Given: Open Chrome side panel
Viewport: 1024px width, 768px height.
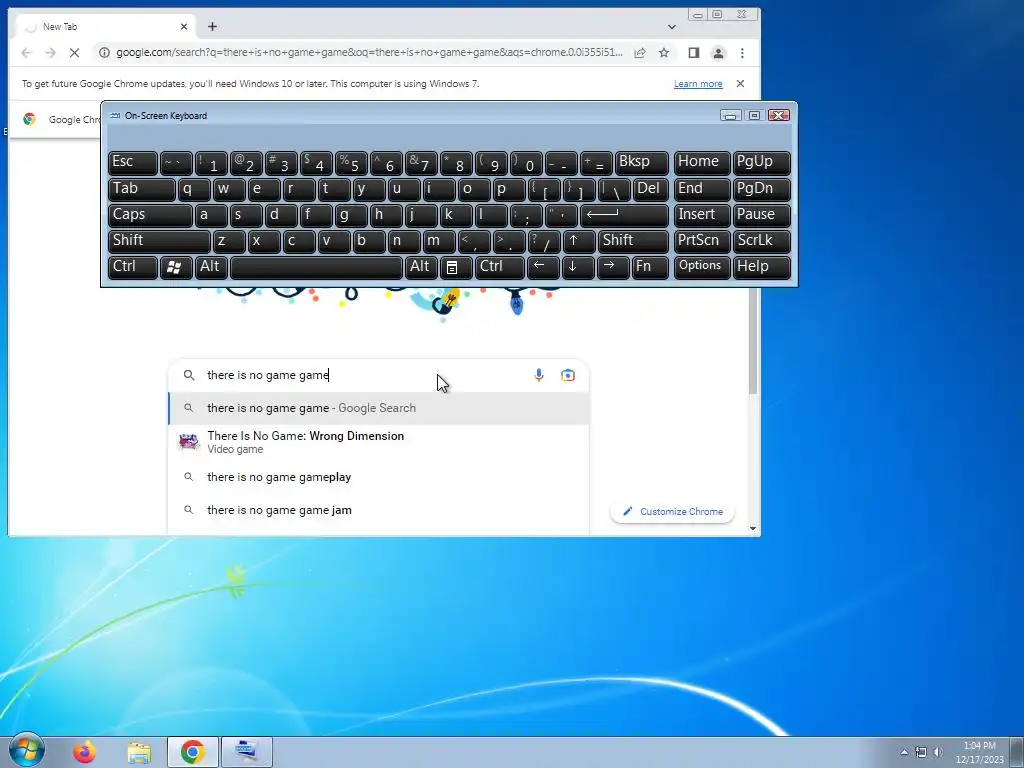Looking at the screenshot, I should pos(694,53).
